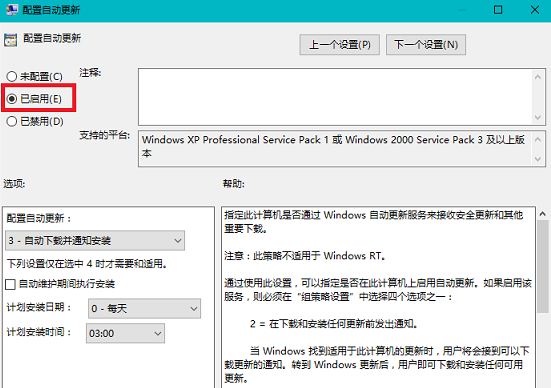Close the 配置自动更新 window
551x388 pixels.
click(535, 10)
